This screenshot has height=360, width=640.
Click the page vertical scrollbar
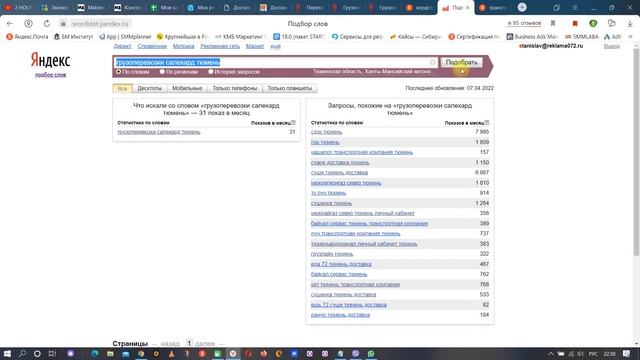[636, 153]
